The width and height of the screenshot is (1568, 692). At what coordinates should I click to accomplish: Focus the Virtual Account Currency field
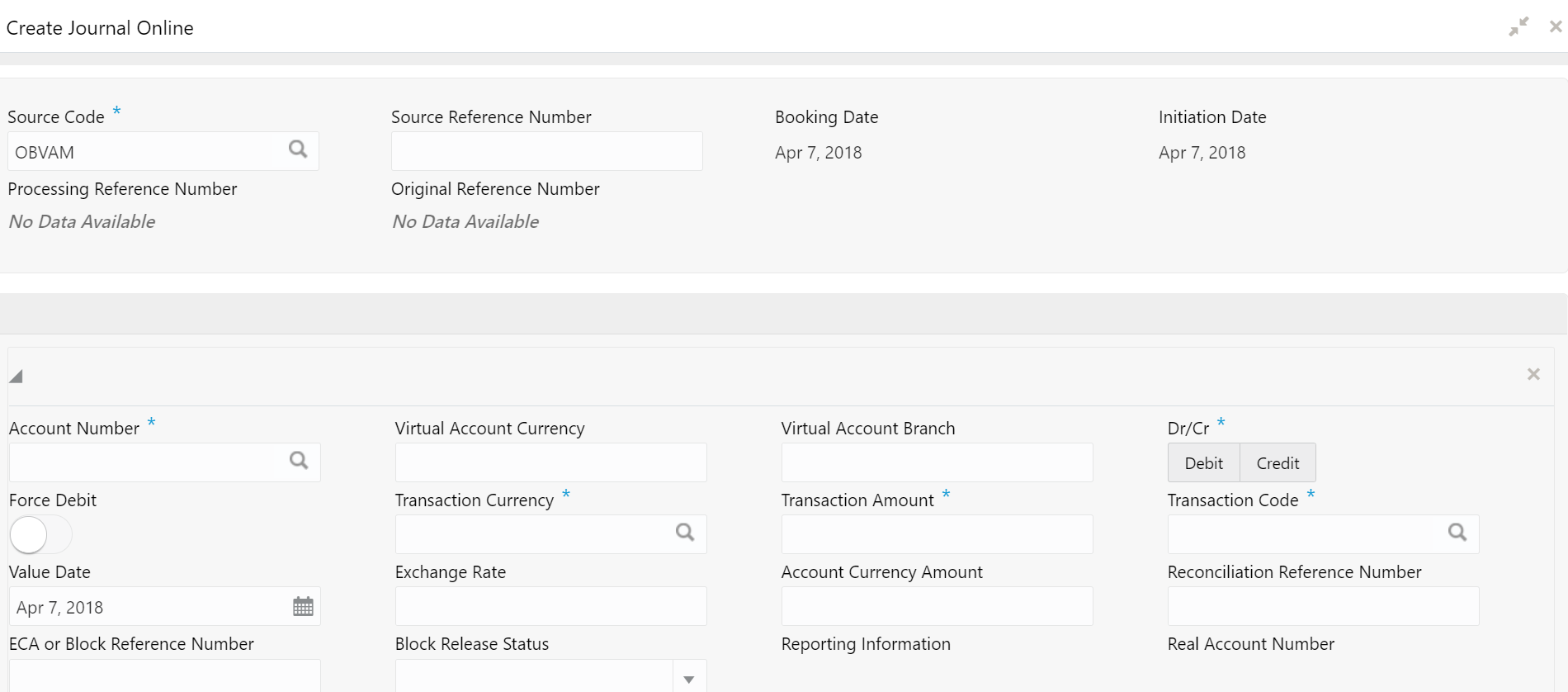(550, 462)
